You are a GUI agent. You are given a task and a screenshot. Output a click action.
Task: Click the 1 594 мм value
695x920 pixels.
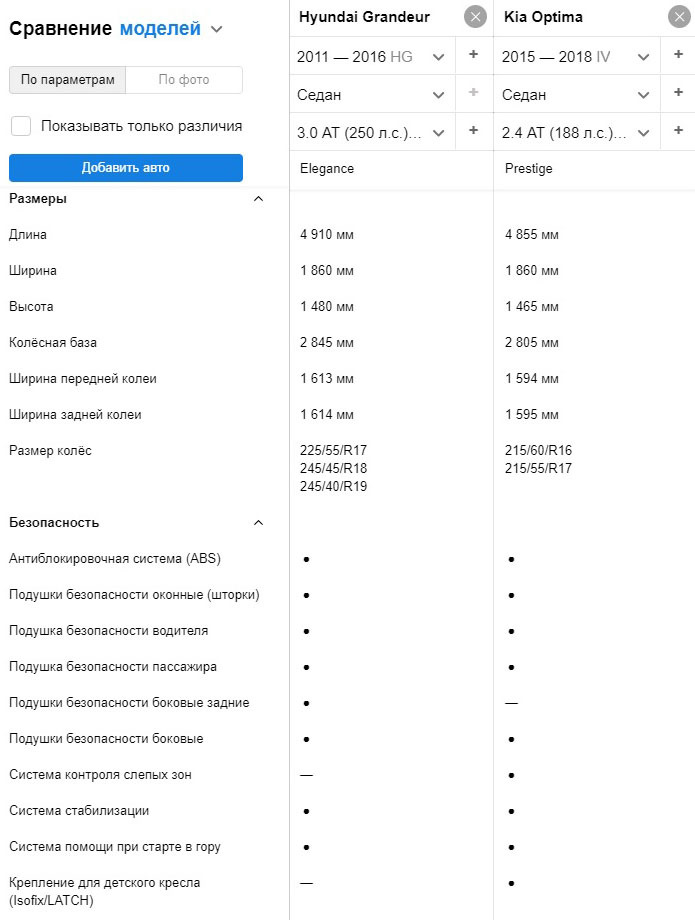pyautogui.click(x=531, y=378)
